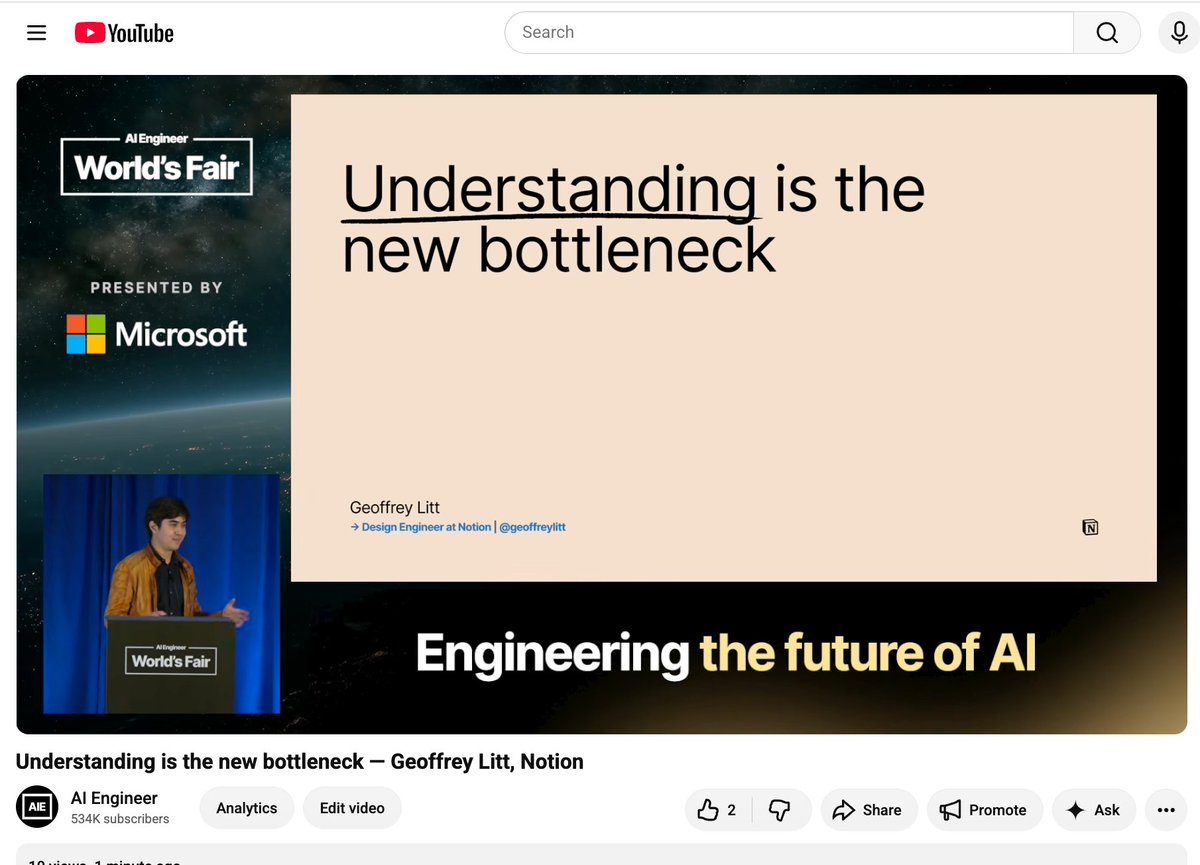Open the AI Engineer channel avatar
Viewport: 1200px width, 865px height.
(37, 807)
